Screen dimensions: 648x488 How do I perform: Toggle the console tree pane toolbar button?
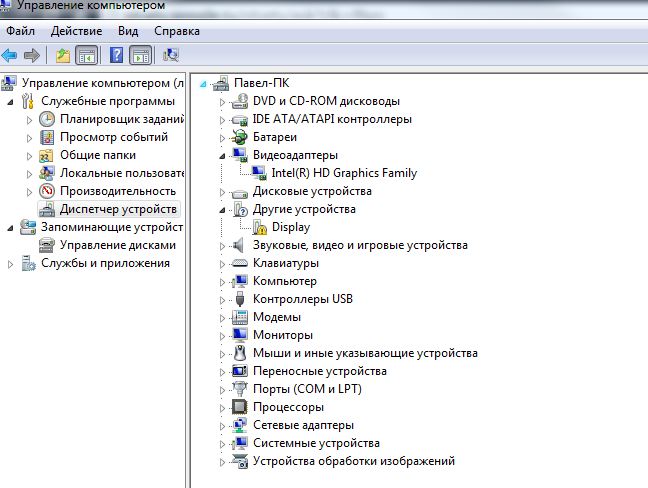click(x=87, y=55)
